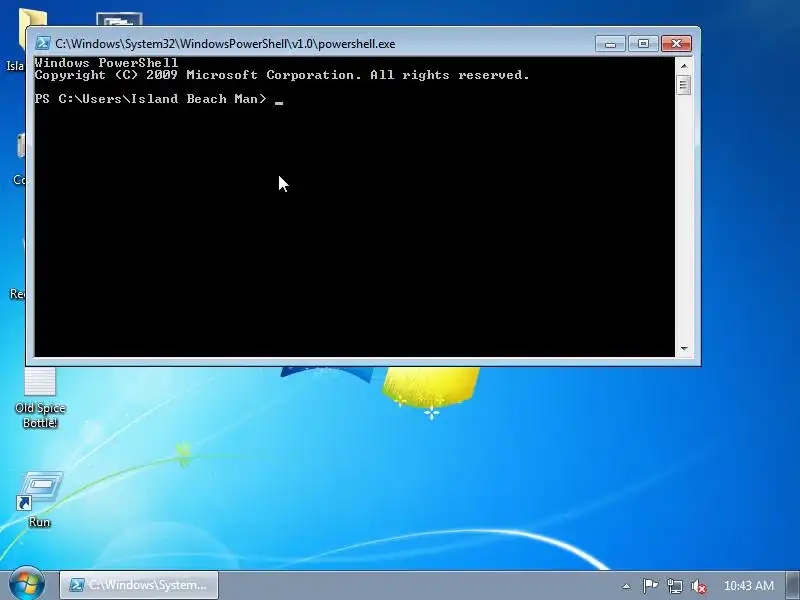Click the console scrollbar thumb
Screen dimensions: 800x600
pyautogui.click(x=684, y=84)
